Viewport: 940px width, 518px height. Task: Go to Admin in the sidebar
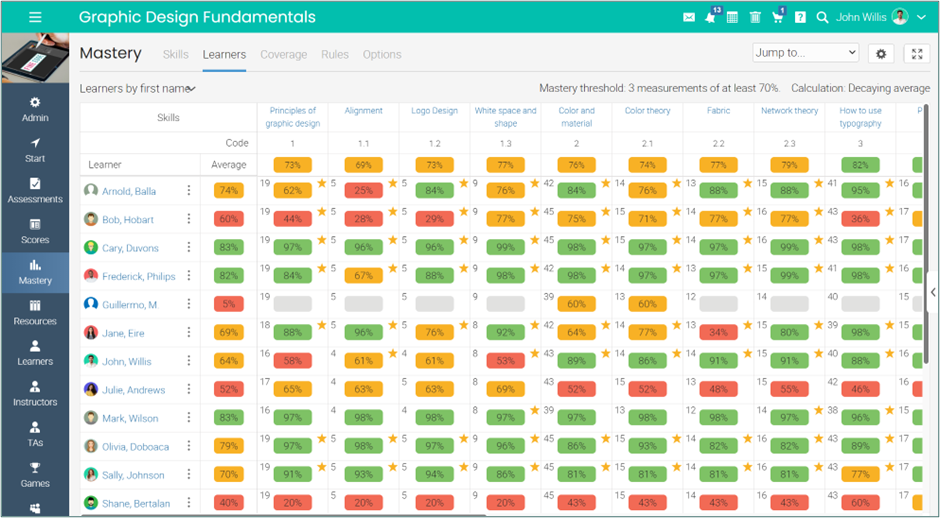click(x=35, y=110)
